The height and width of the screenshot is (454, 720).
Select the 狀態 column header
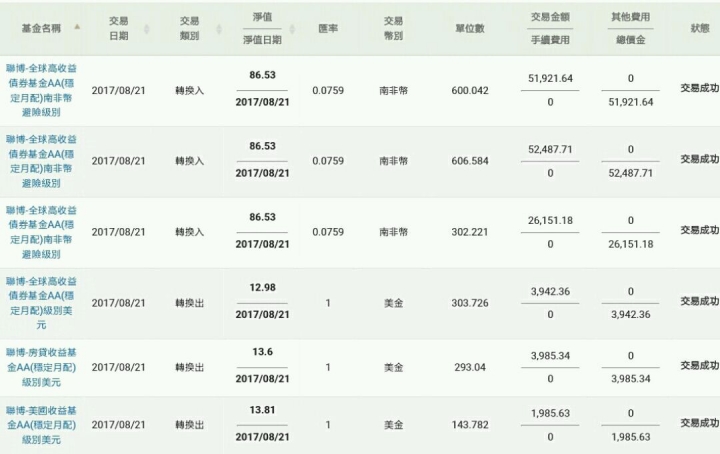(700, 28)
